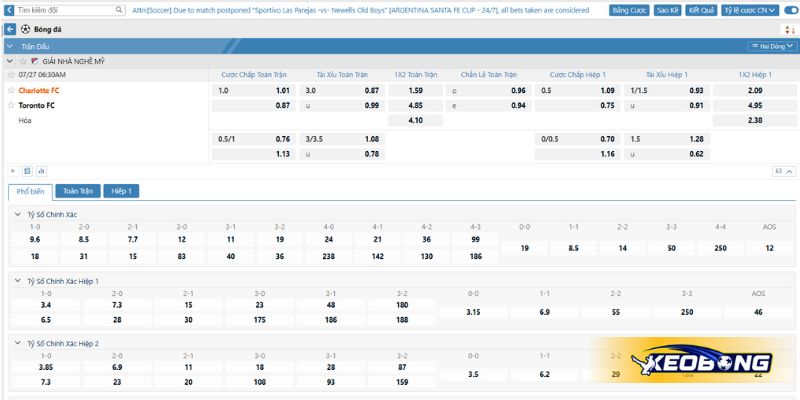Pick correct score 4-4 odds 250

pos(720,248)
